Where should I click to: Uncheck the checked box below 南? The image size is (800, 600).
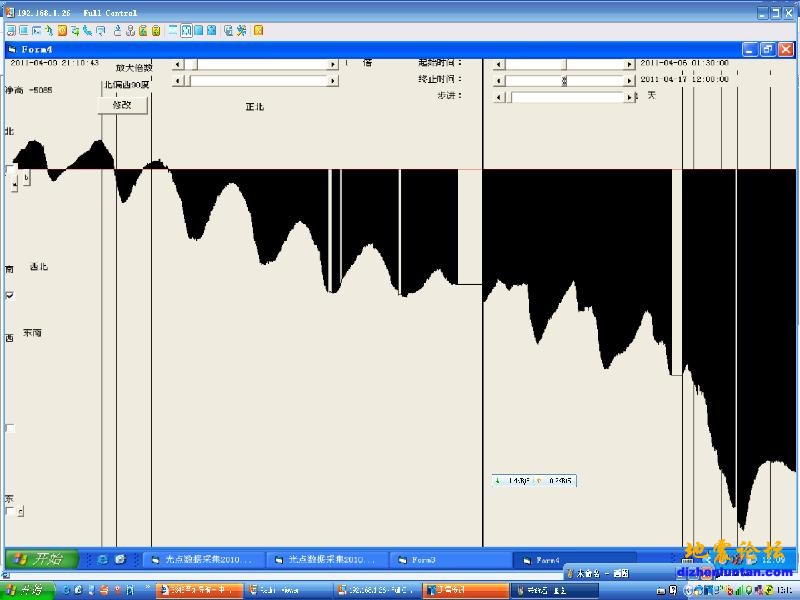pos(10,295)
